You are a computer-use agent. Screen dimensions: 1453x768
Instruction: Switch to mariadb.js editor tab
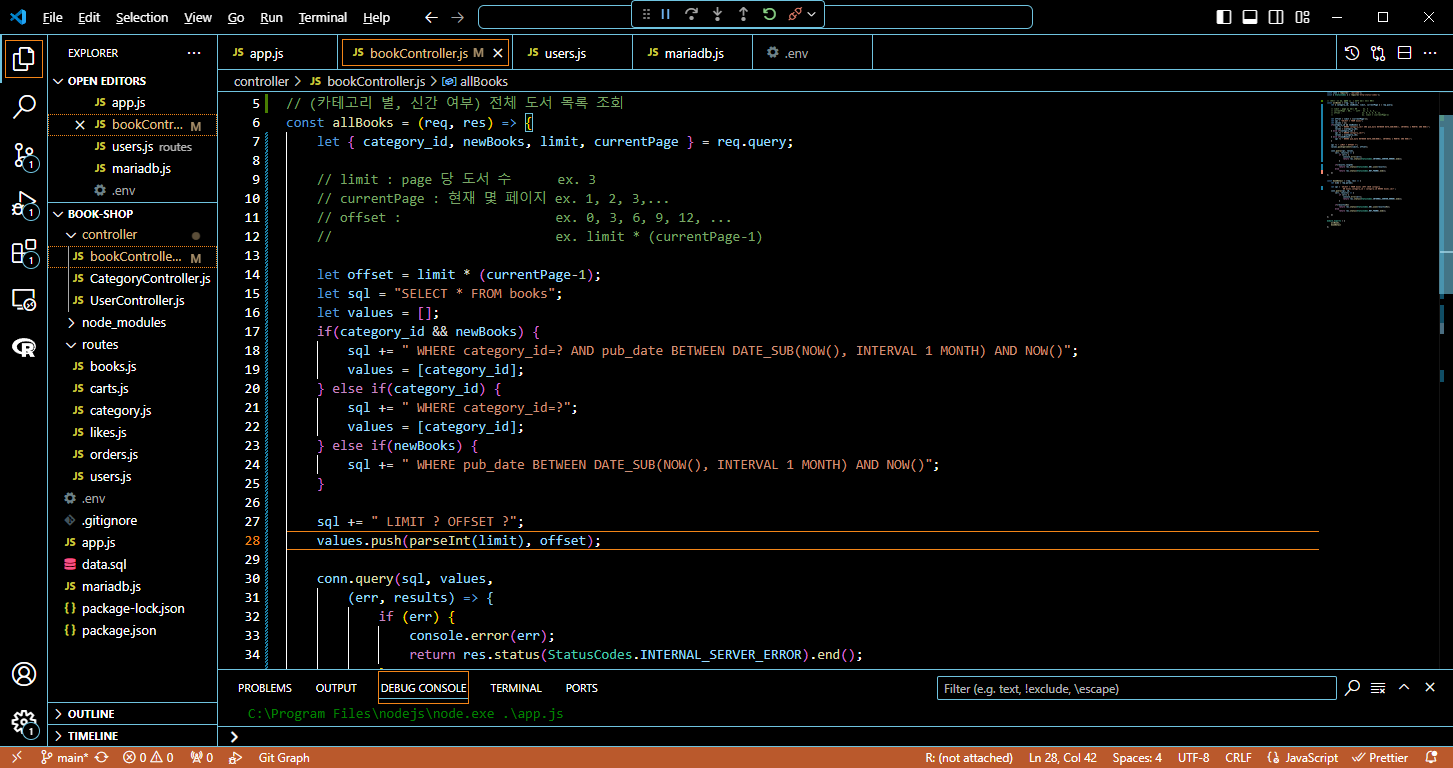(x=692, y=53)
